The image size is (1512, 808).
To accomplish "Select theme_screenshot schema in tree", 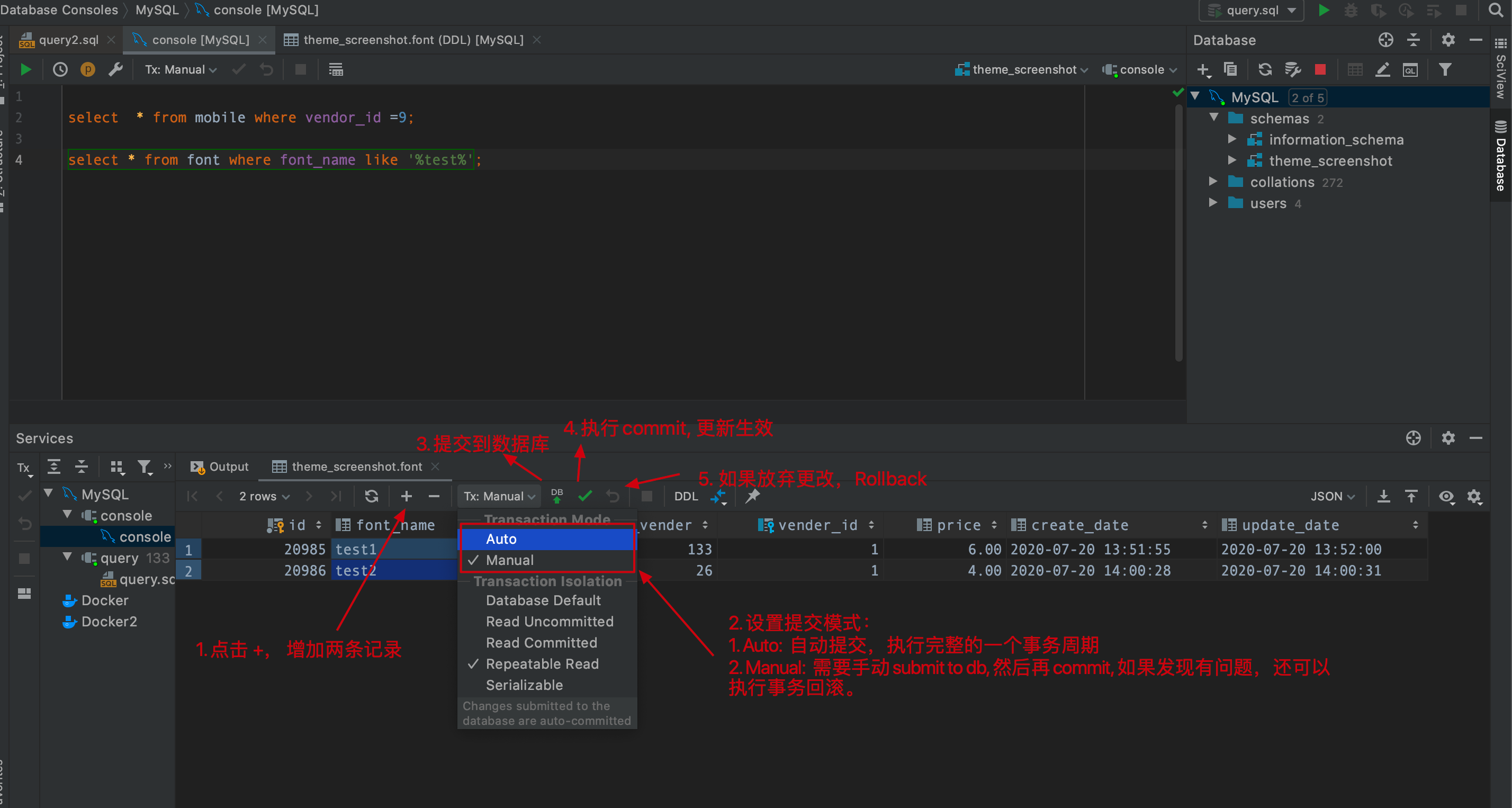I will click(x=1330, y=160).
